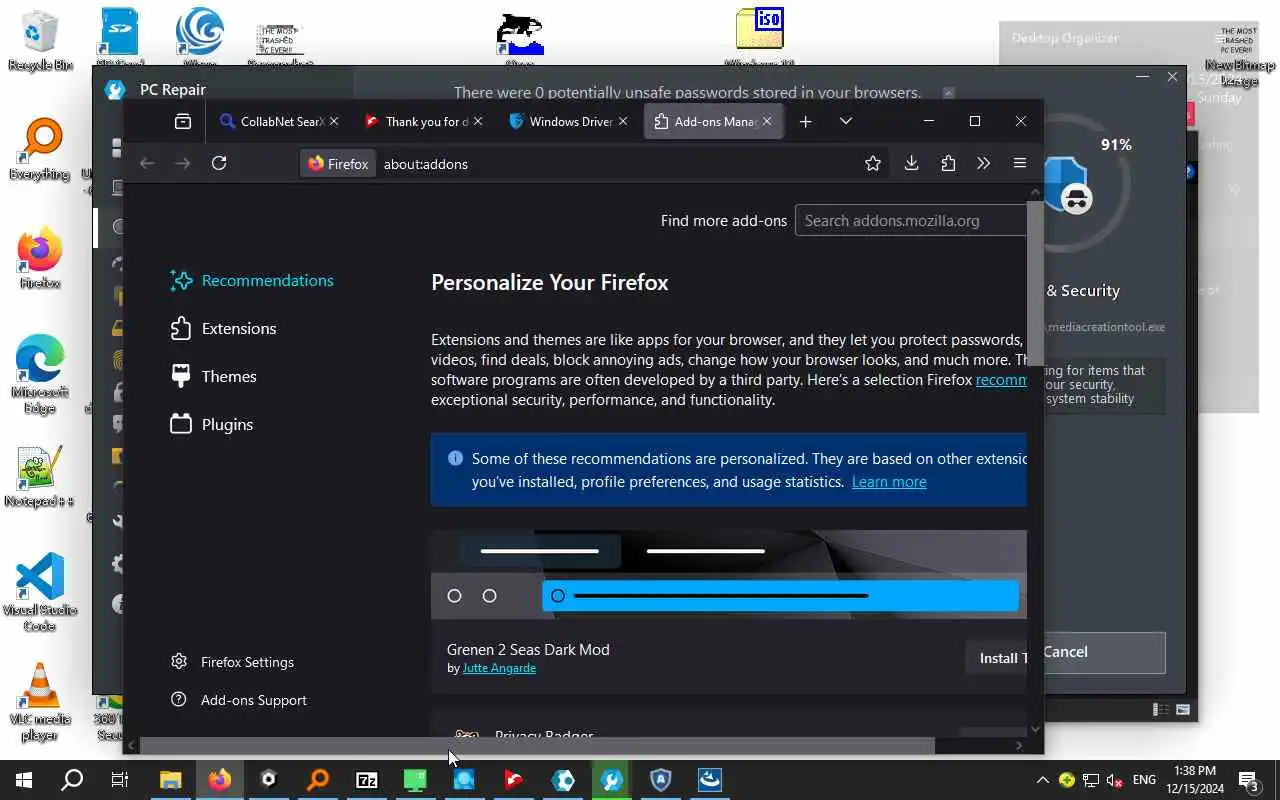Dismiss the unsafe passwords notice in PC Repair

(x=949, y=93)
